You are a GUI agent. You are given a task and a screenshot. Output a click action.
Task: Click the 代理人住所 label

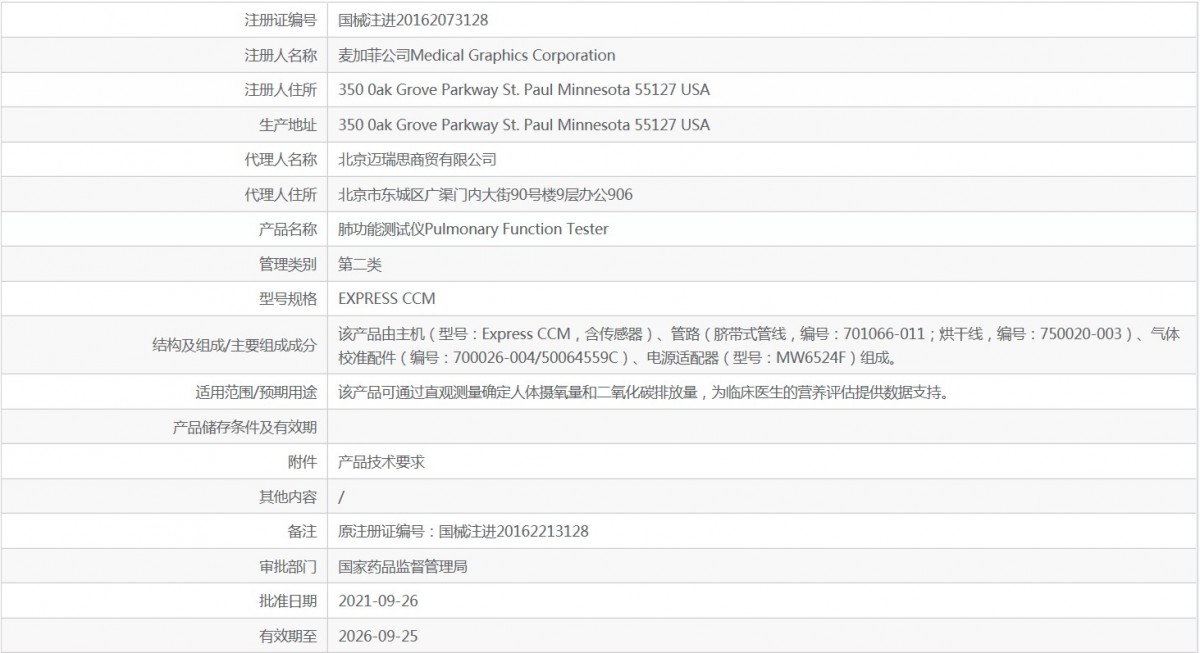281,194
